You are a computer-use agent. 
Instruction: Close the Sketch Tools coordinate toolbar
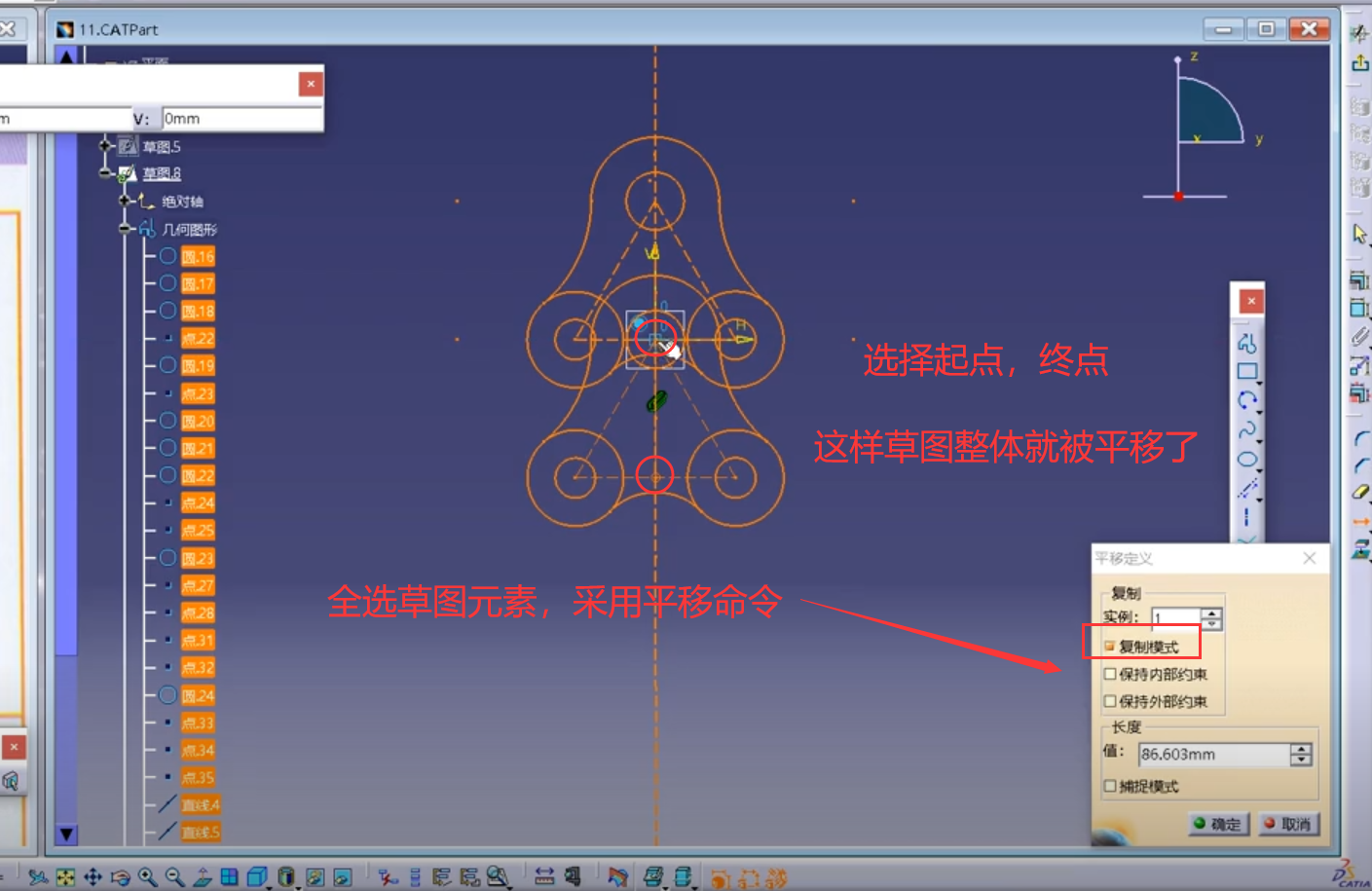(x=311, y=84)
